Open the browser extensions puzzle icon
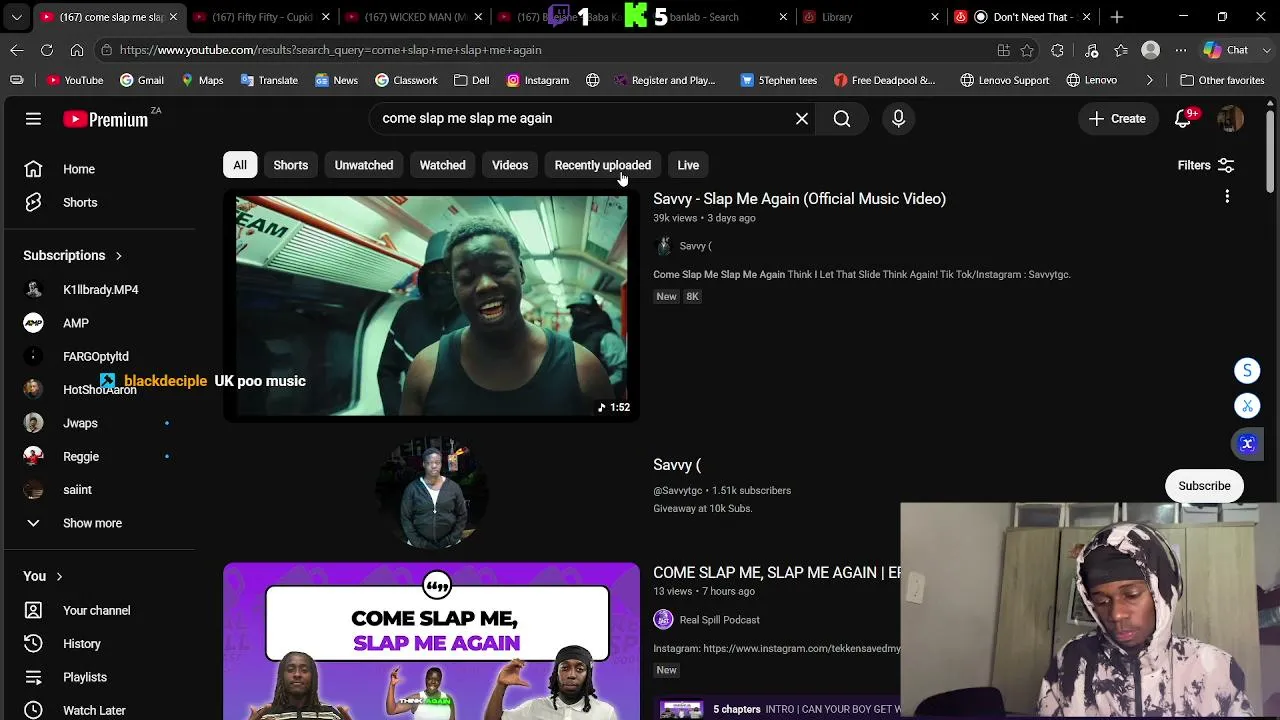Image resolution: width=1280 pixels, height=720 pixels. [x=1058, y=50]
